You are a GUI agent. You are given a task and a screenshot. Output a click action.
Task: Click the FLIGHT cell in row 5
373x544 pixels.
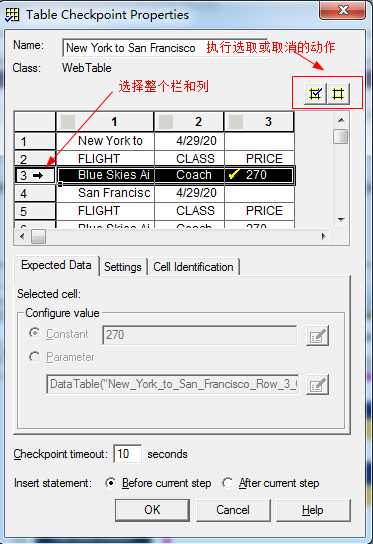105,211
